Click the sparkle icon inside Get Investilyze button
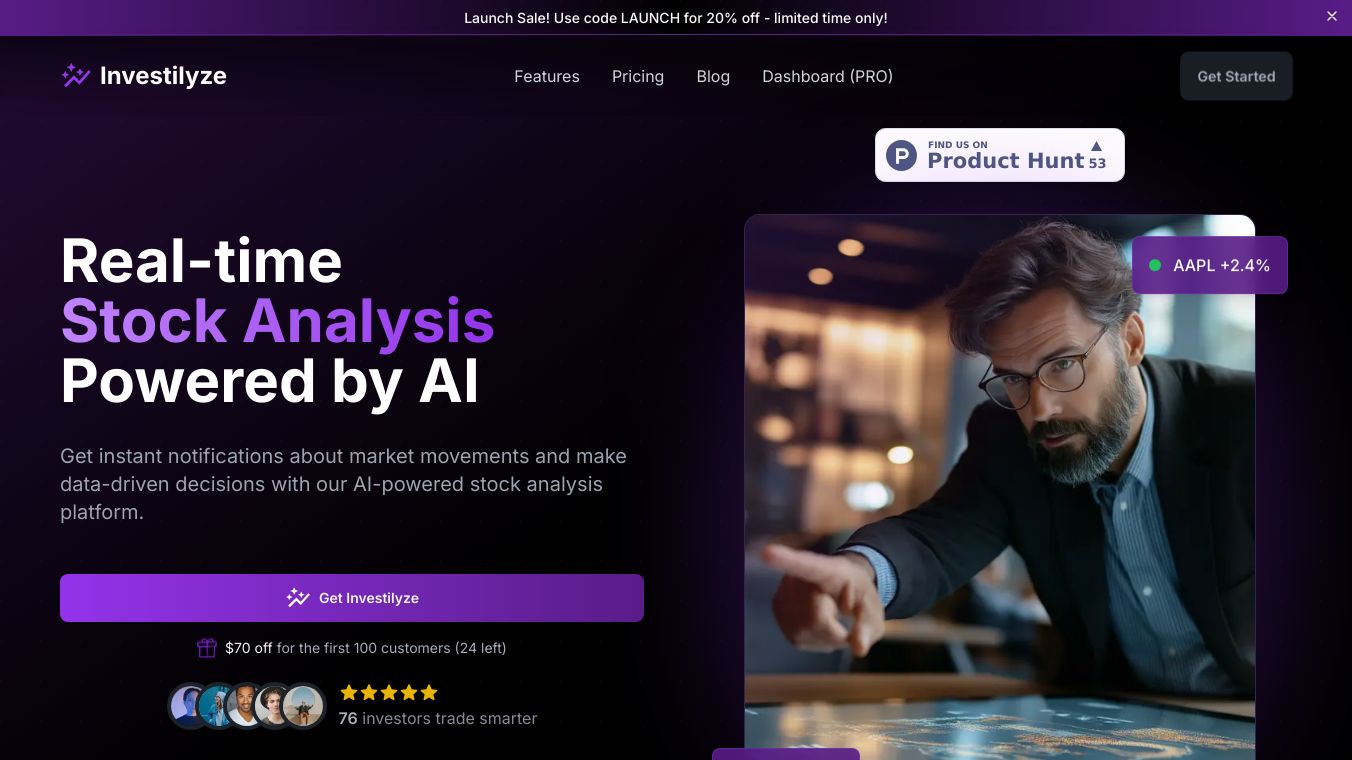This screenshot has height=760, width=1352. click(x=297, y=598)
